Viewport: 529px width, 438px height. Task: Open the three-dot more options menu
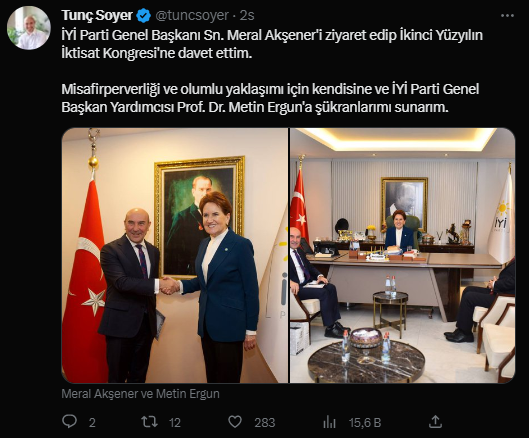[x=507, y=16]
